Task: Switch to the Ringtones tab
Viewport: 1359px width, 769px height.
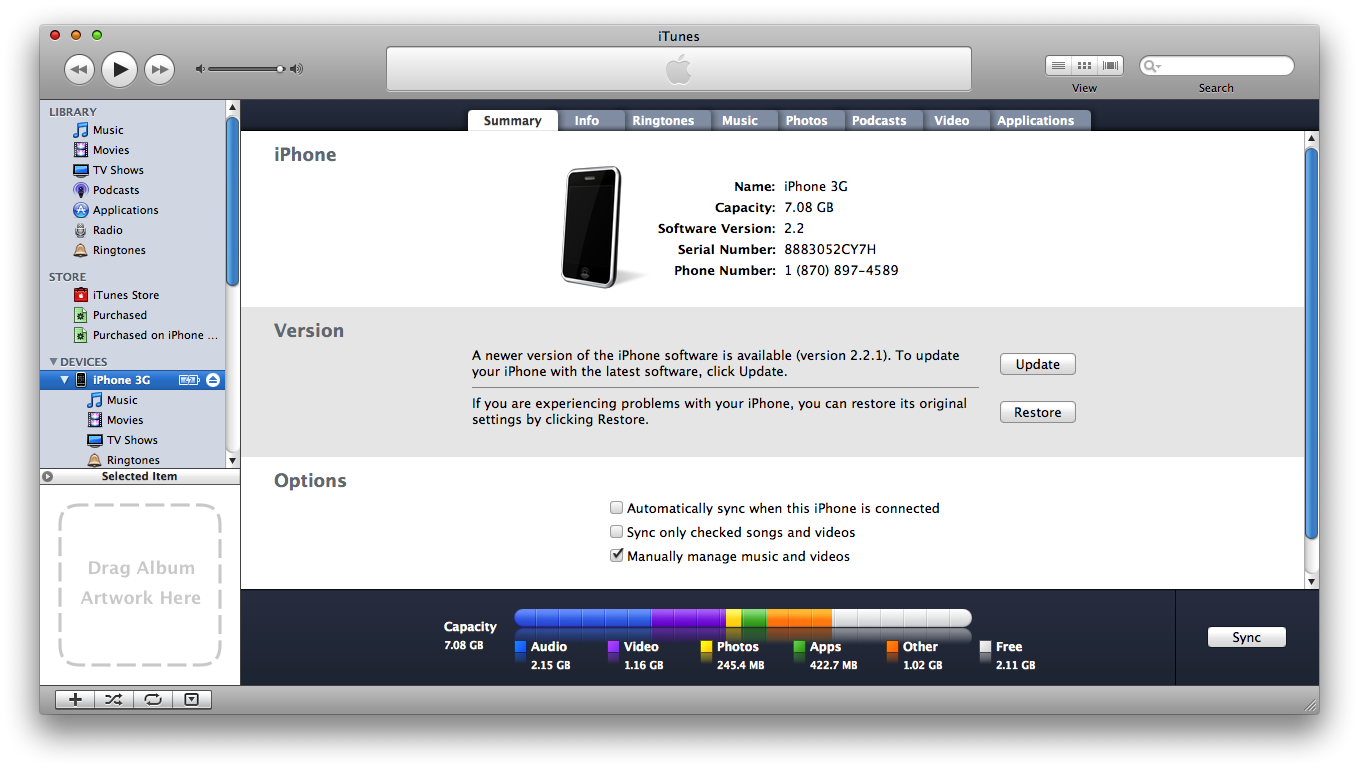Action: coord(663,120)
